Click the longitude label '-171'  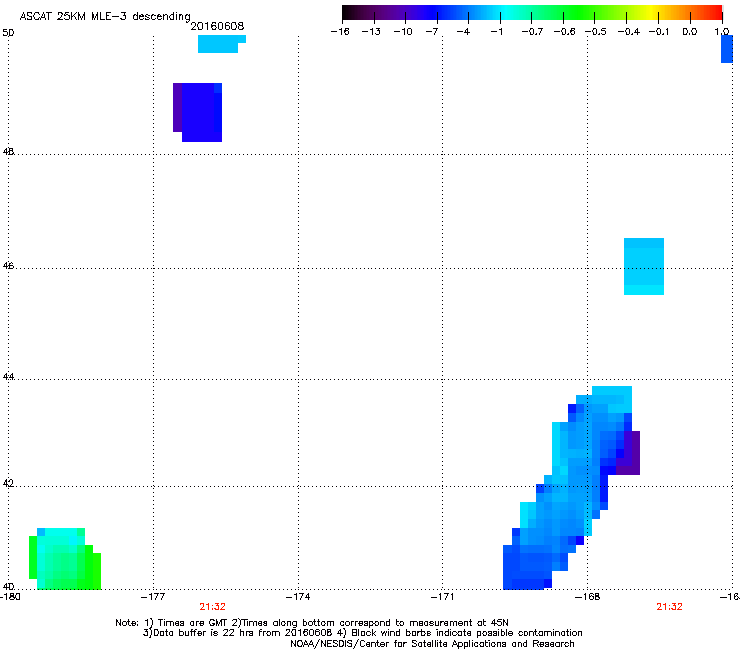(x=443, y=597)
